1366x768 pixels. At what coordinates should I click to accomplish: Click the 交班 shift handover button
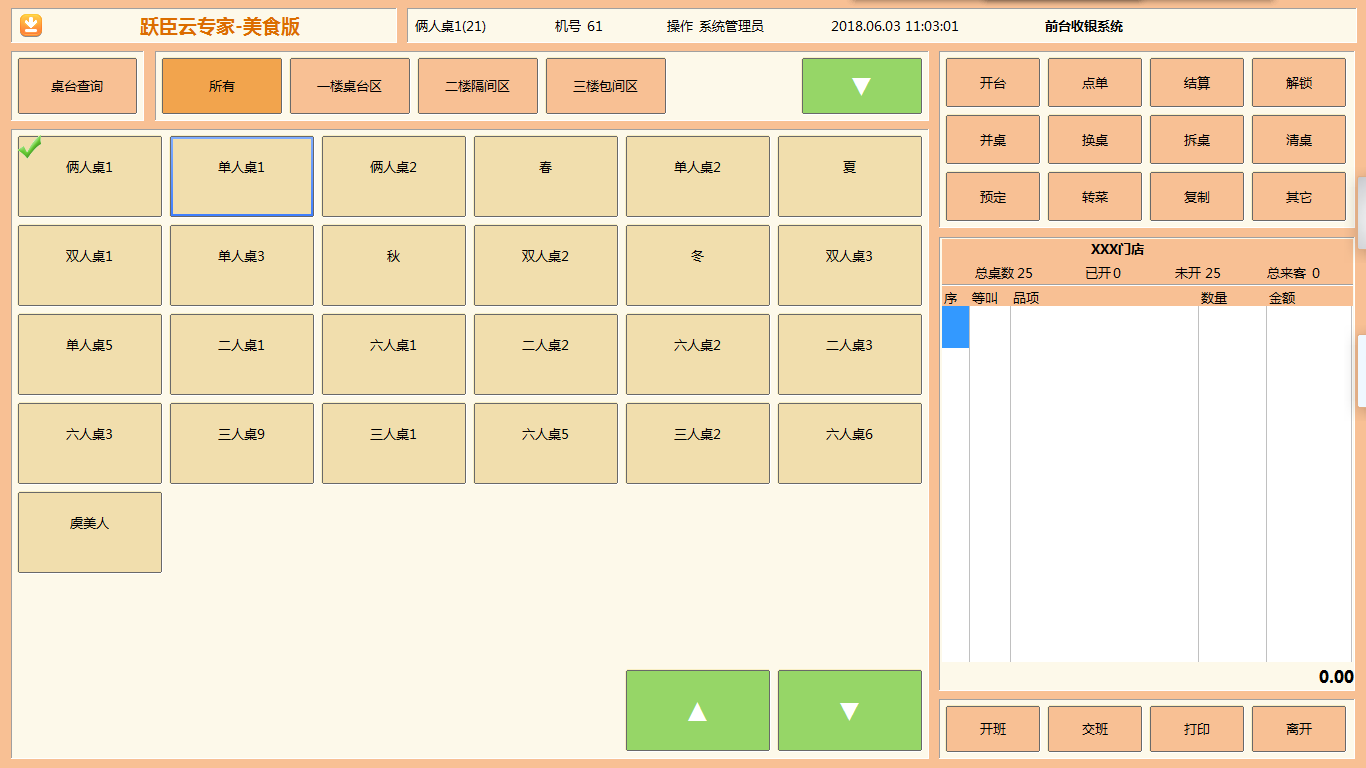1095,729
